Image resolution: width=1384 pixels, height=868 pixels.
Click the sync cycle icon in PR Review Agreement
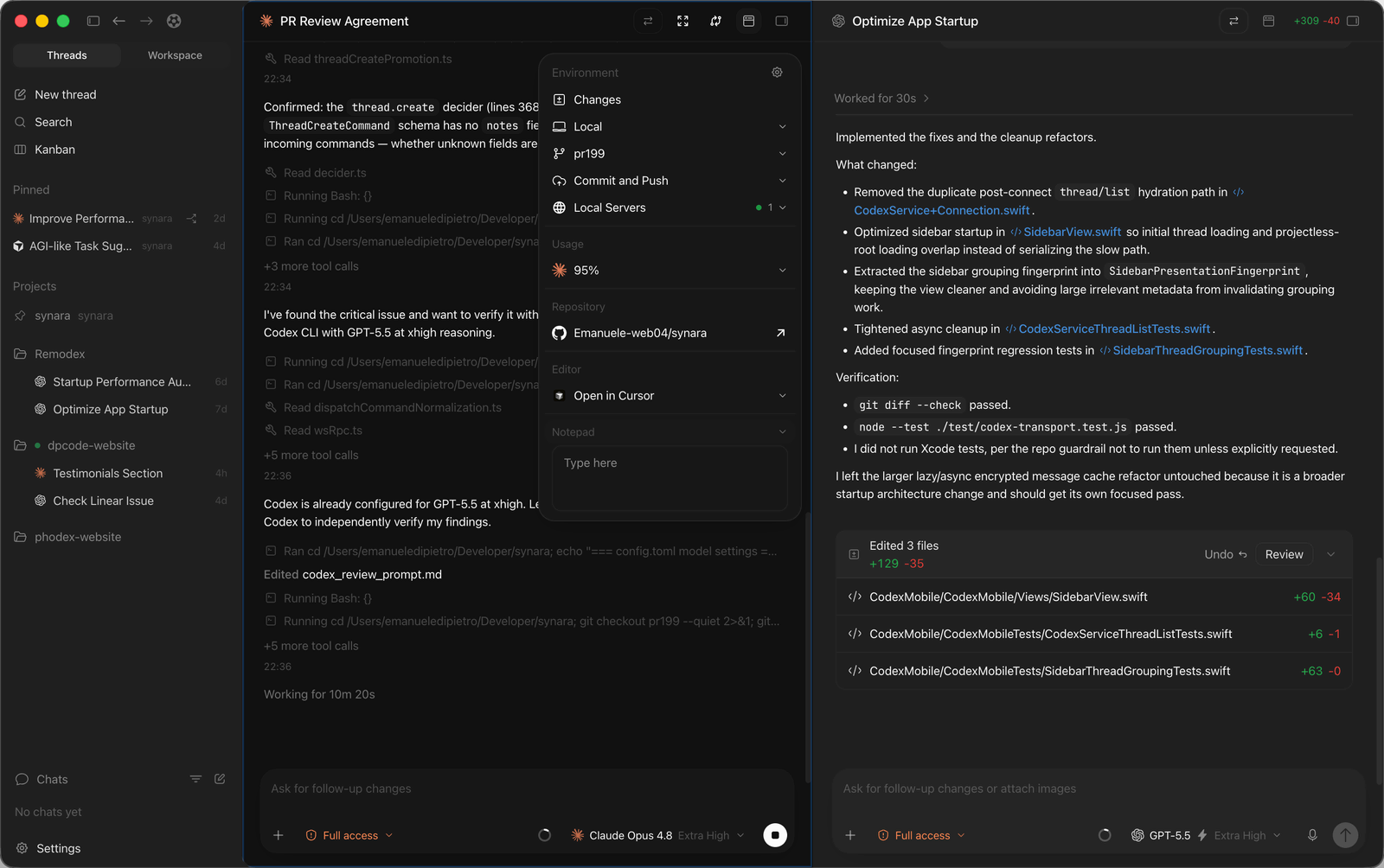715,21
